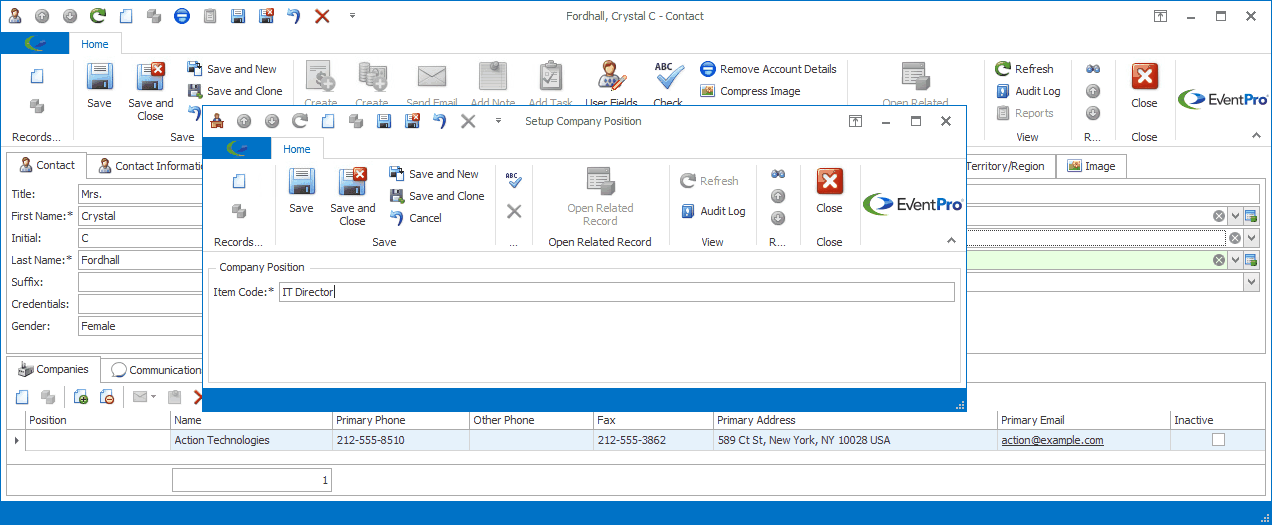Click Position column header in companies grid
The height and width of the screenshot is (525, 1272).
tap(98, 420)
